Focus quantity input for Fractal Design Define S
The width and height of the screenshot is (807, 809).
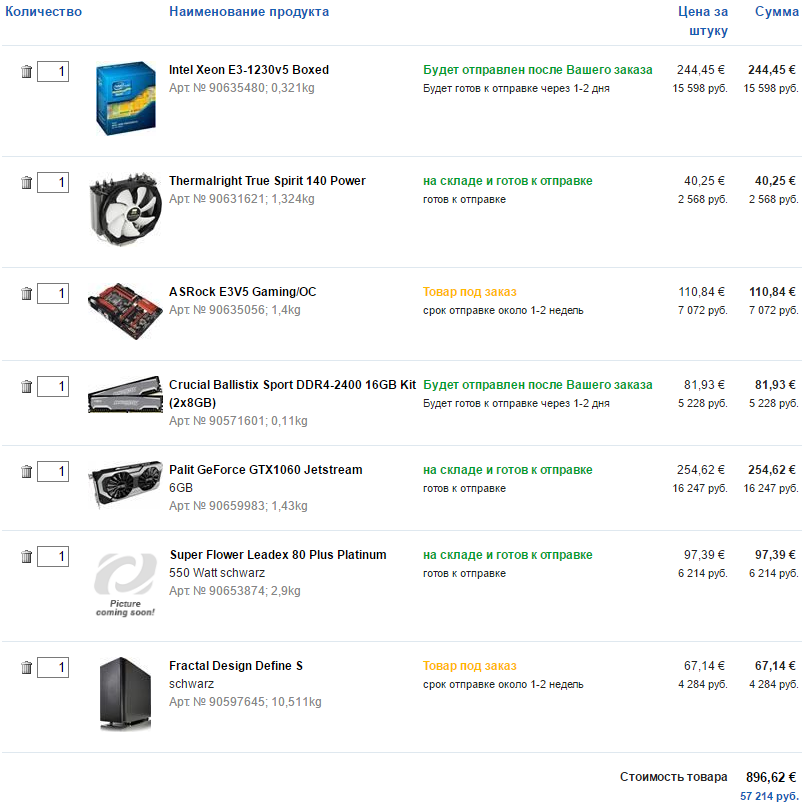point(53,668)
